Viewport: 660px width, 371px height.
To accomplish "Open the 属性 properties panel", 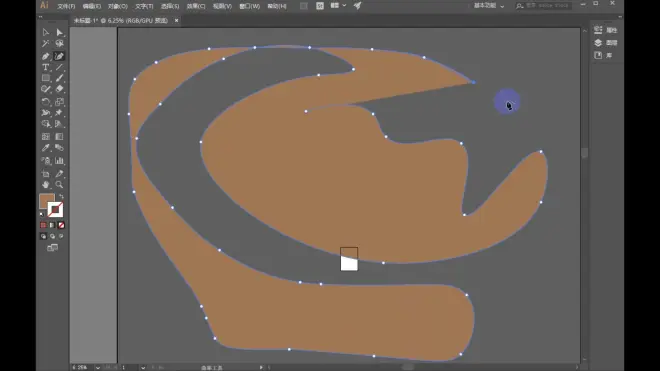I will (605, 30).
